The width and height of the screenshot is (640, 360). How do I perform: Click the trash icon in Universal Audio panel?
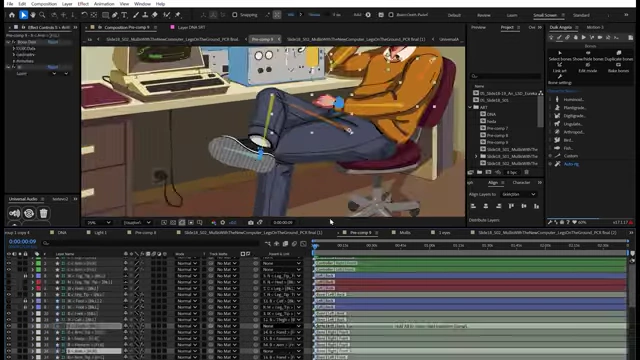43,213
